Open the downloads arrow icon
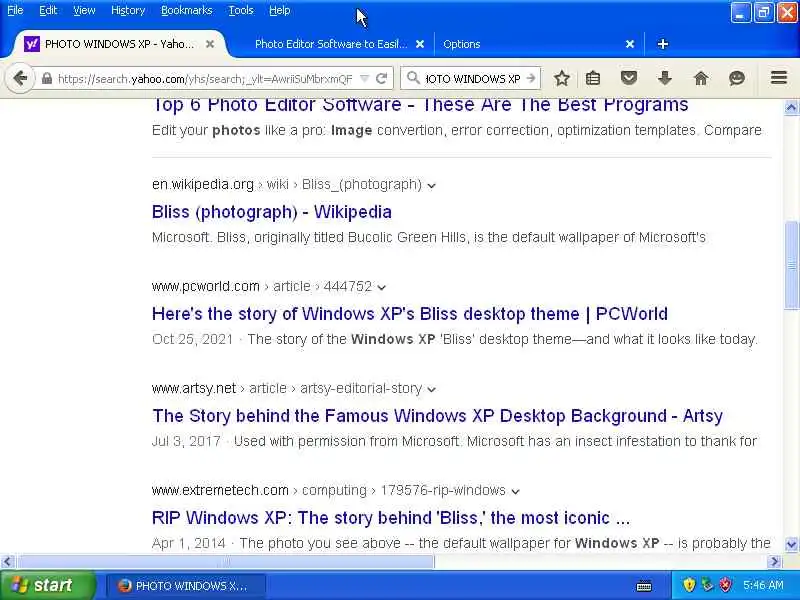The width and height of the screenshot is (800, 600). click(x=664, y=78)
